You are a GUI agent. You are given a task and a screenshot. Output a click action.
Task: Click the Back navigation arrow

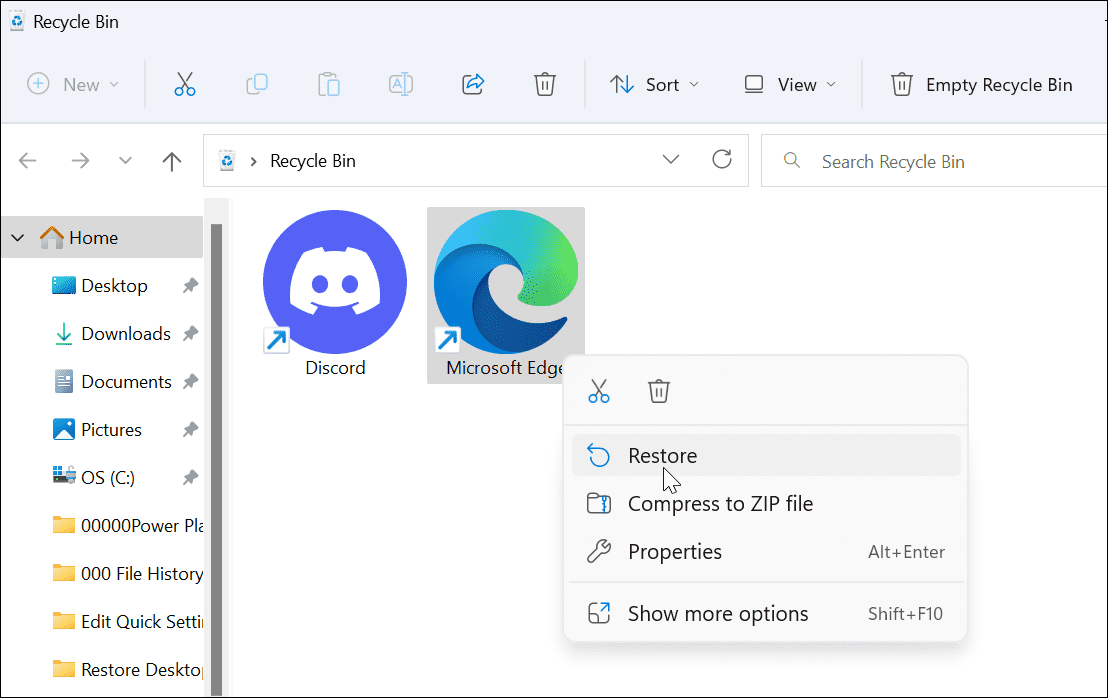coord(28,162)
